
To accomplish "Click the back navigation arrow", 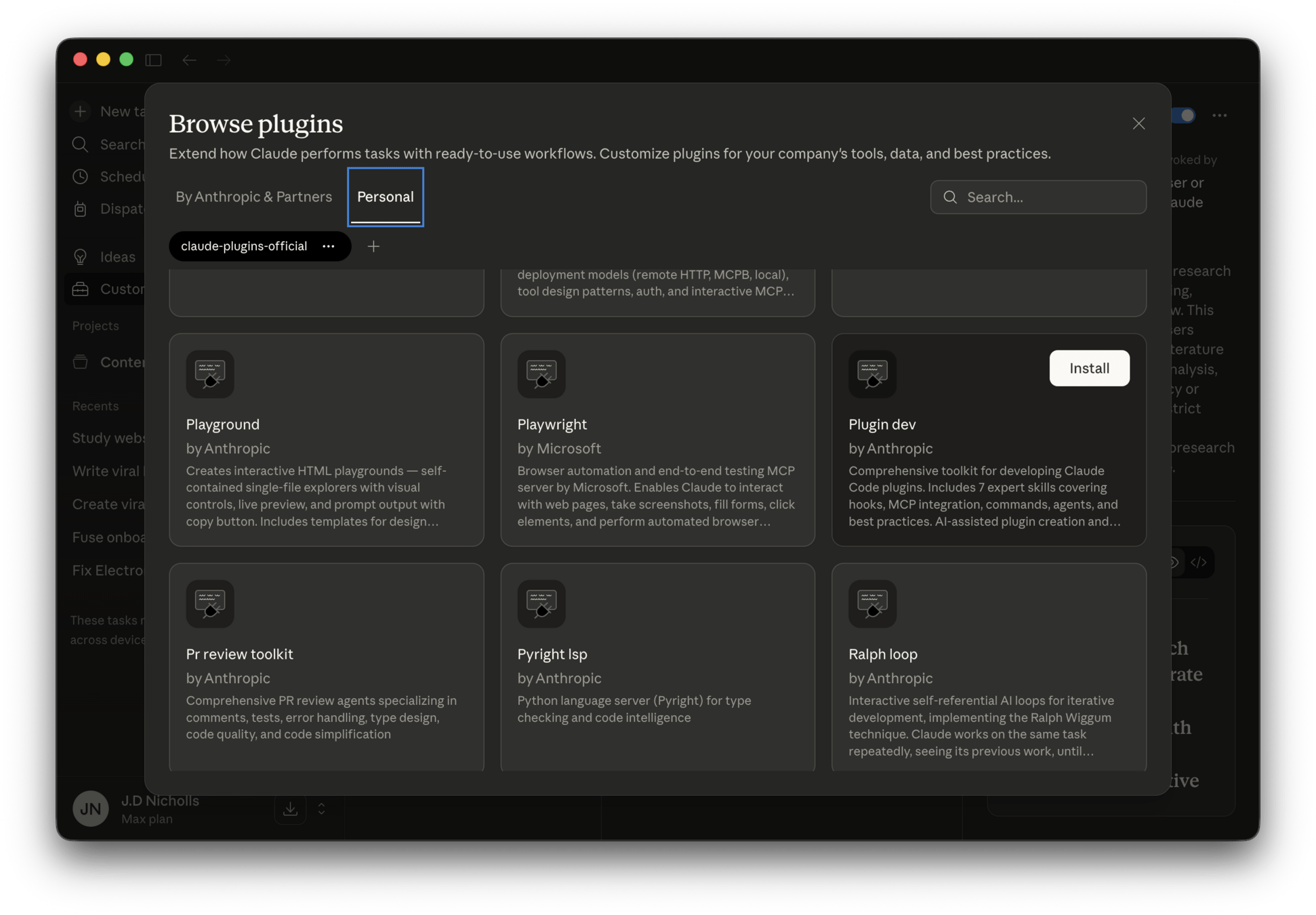I will tap(189, 60).
